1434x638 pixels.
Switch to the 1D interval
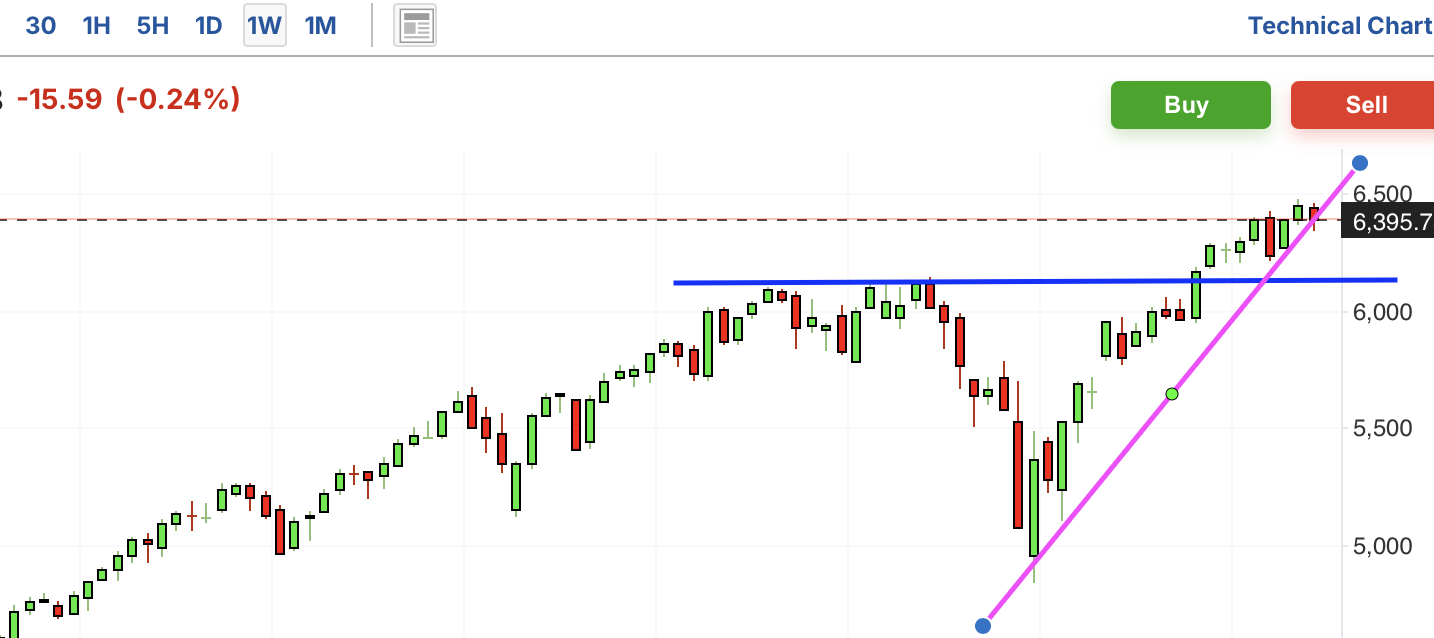(208, 26)
